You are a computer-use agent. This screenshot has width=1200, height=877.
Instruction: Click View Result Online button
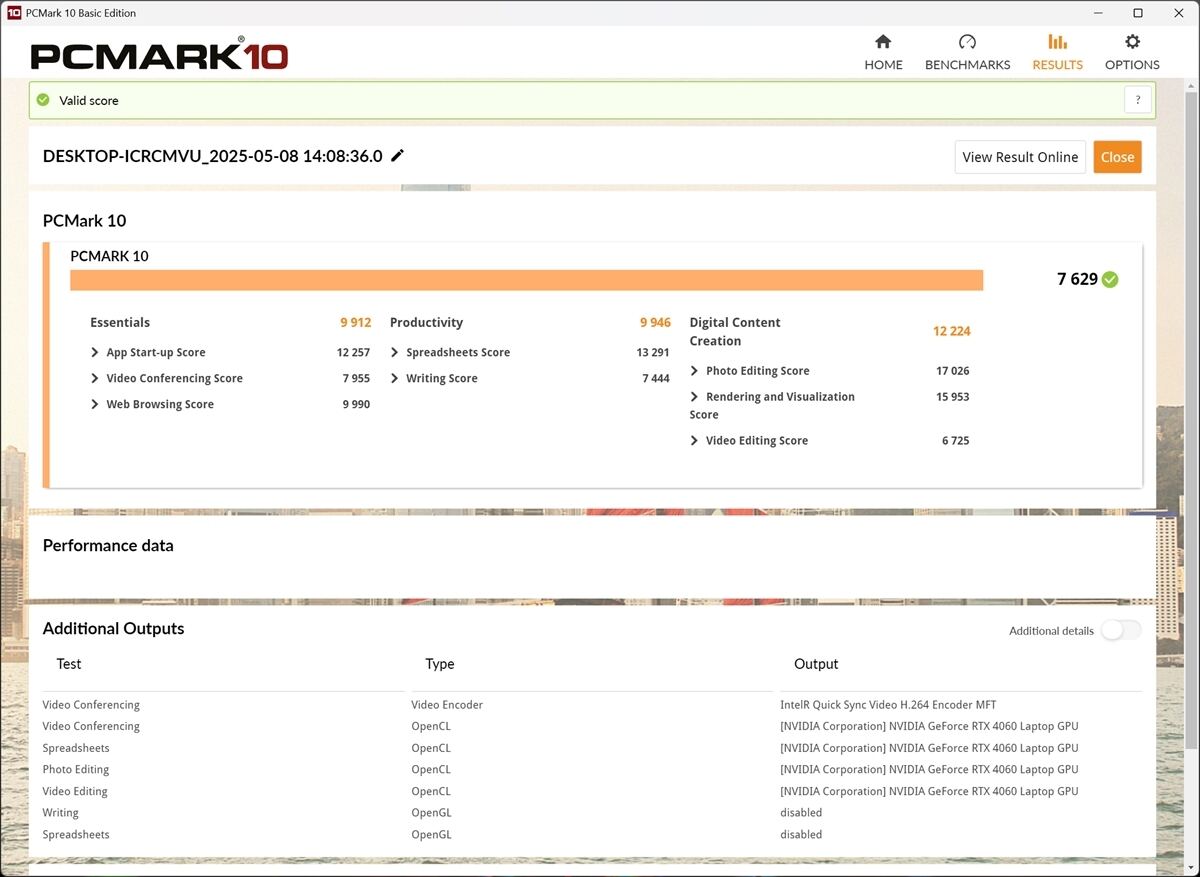coord(1020,157)
